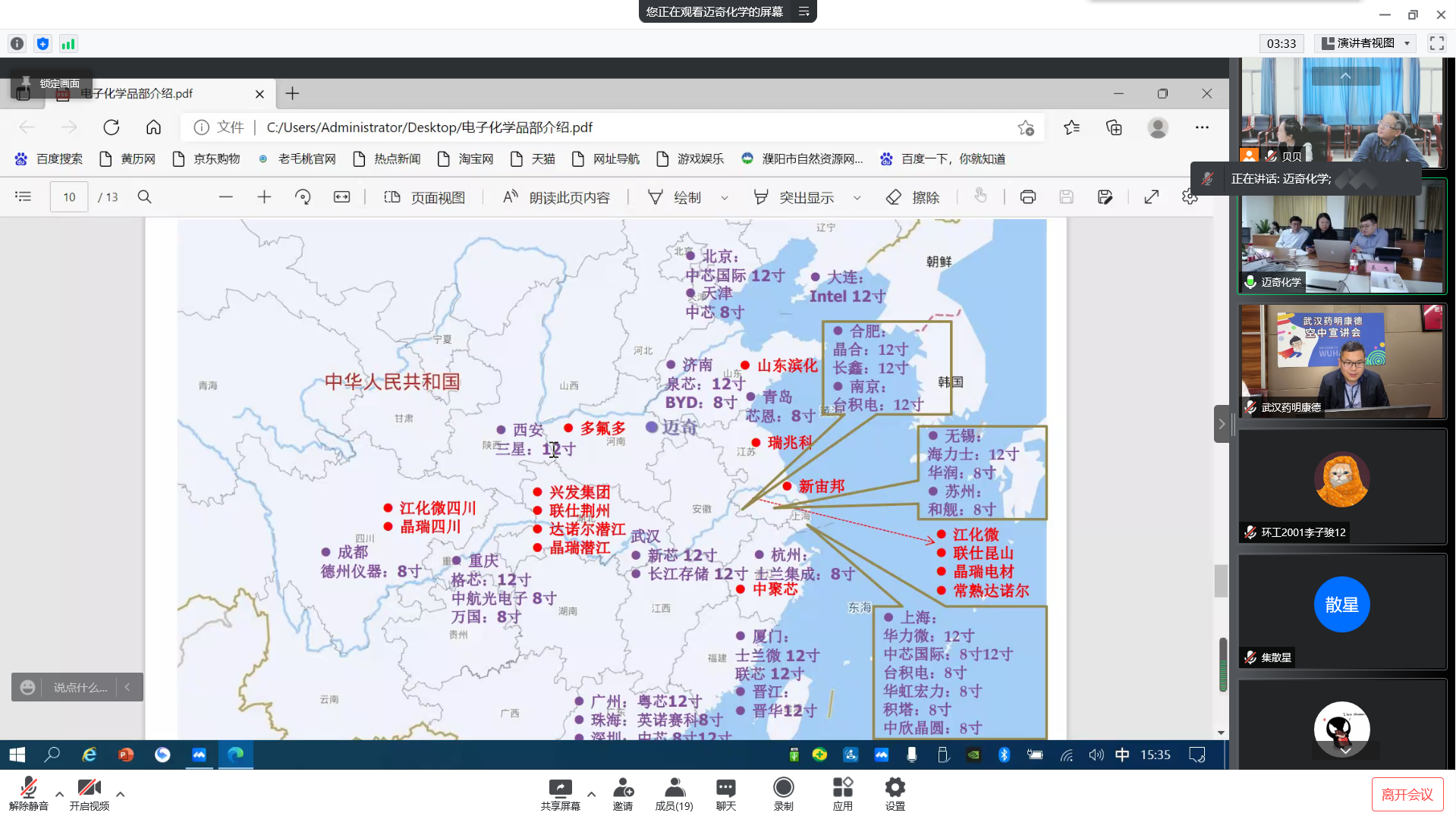Screen dimensions: 1456x819
Task: Click the say something chat input
Action: pyautogui.click(x=80, y=687)
